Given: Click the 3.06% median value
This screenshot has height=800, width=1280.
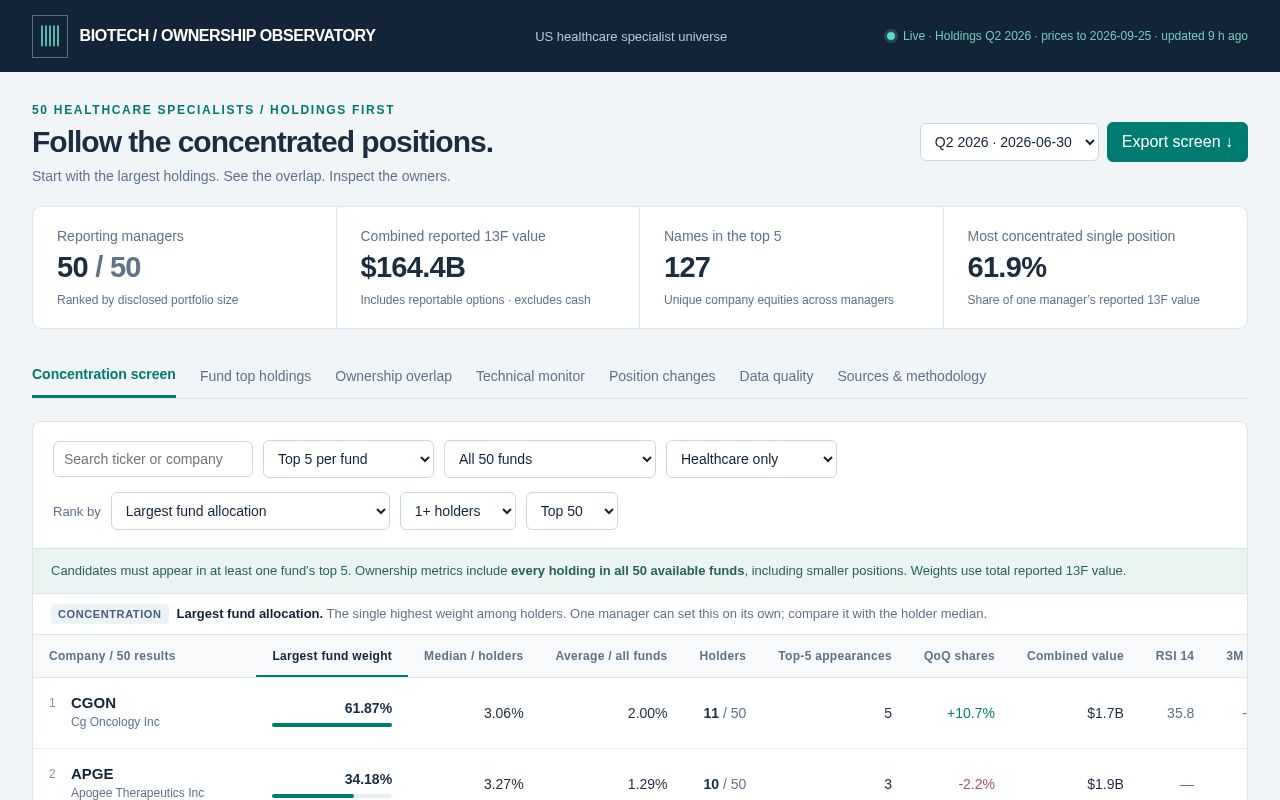Looking at the screenshot, I should tap(504, 713).
